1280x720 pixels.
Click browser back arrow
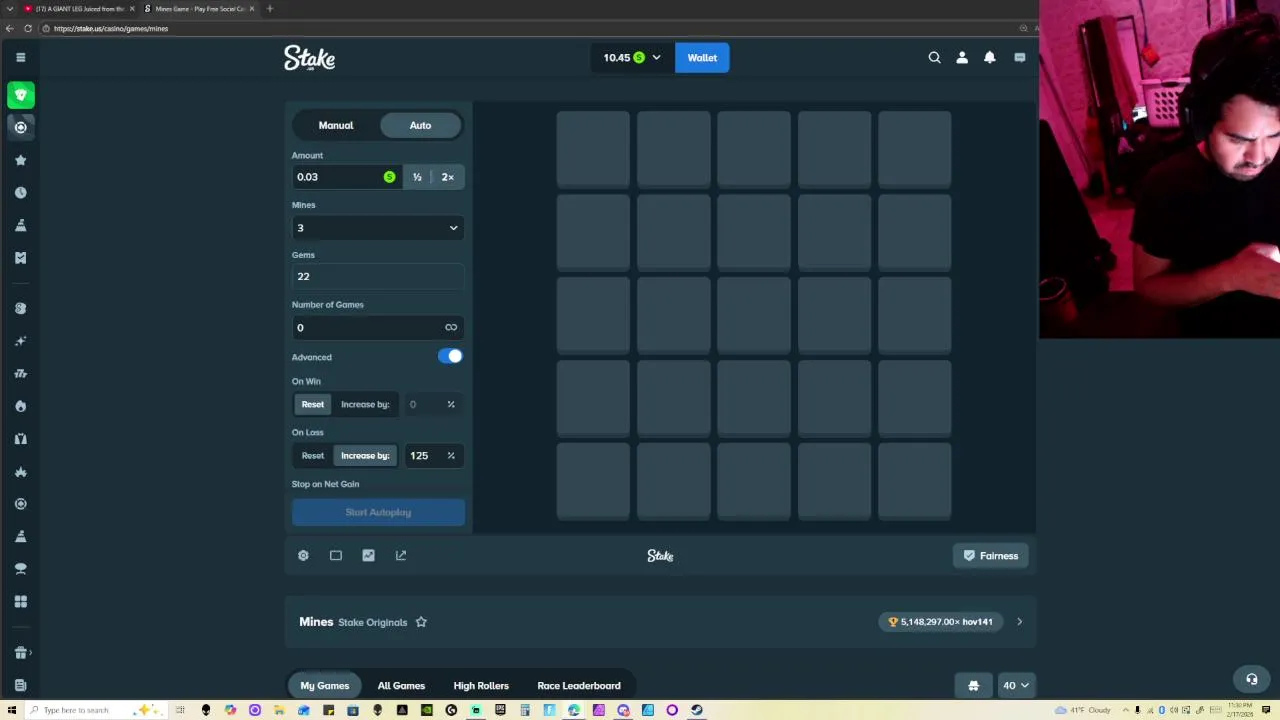click(x=9, y=28)
